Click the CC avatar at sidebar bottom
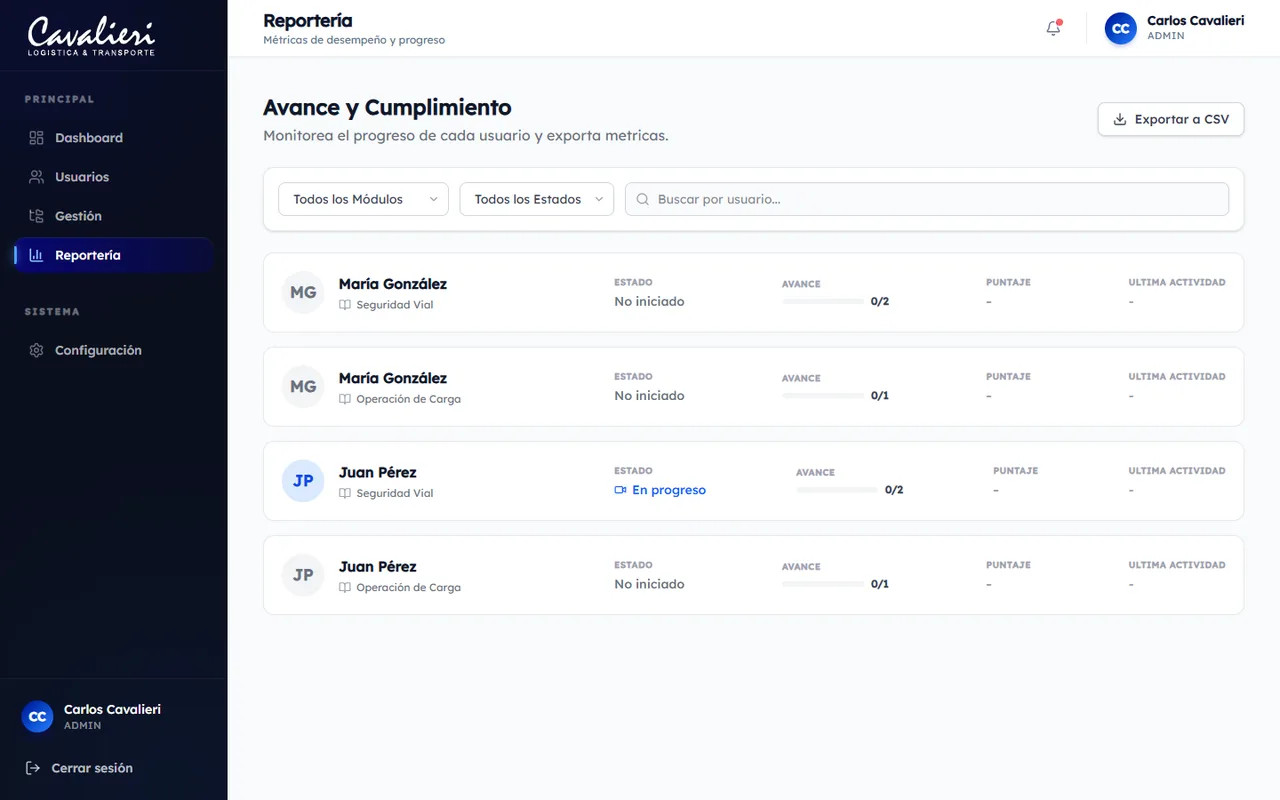This screenshot has width=1280, height=800. (37, 717)
